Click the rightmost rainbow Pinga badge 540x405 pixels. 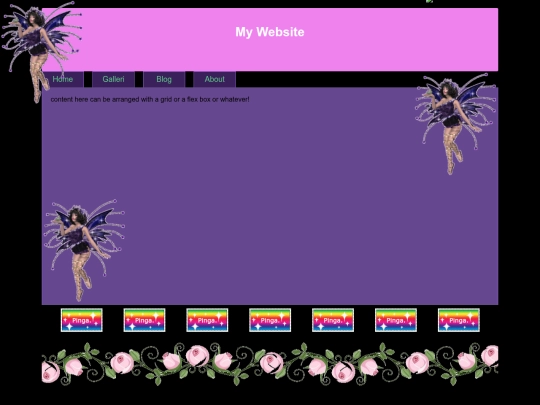[459, 320]
